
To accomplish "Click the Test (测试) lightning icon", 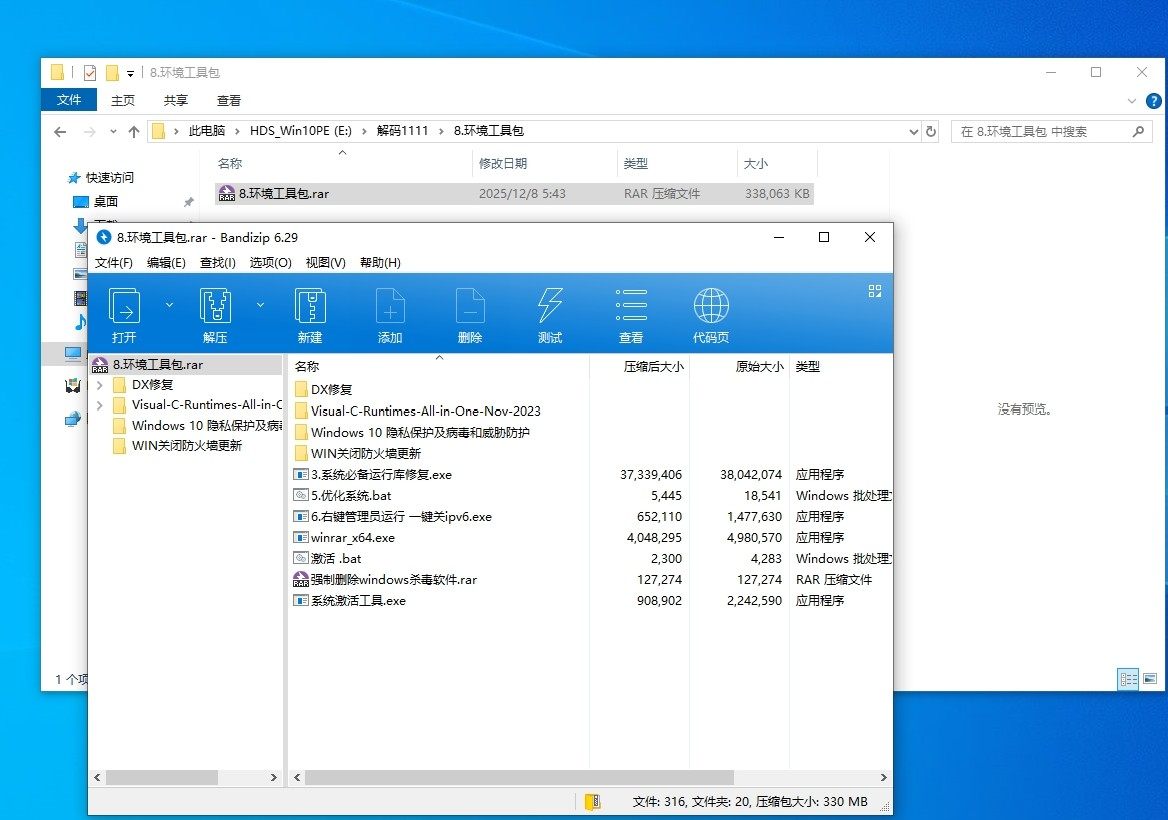I will coord(550,306).
